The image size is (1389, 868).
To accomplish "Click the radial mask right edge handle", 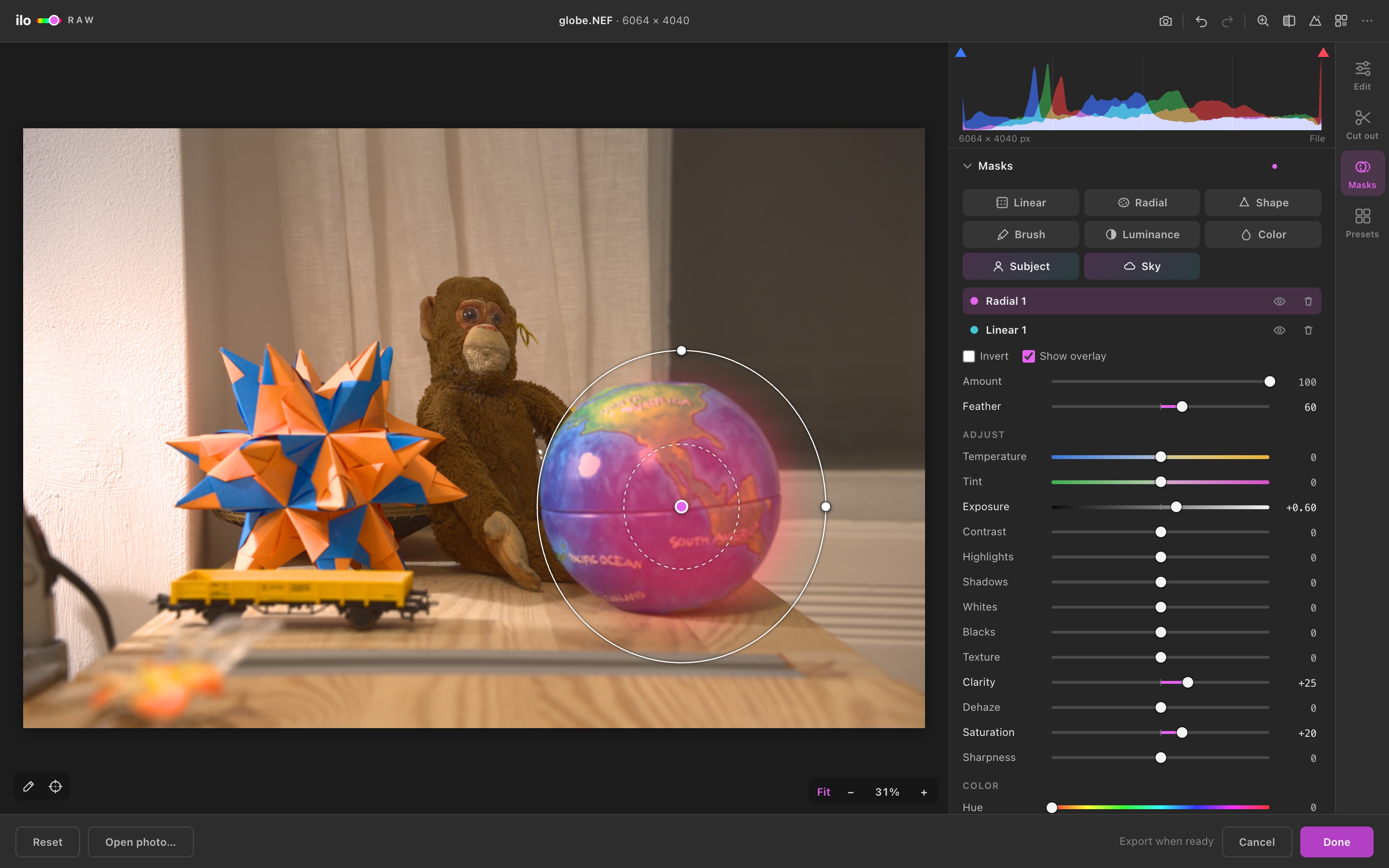I will [x=825, y=507].
